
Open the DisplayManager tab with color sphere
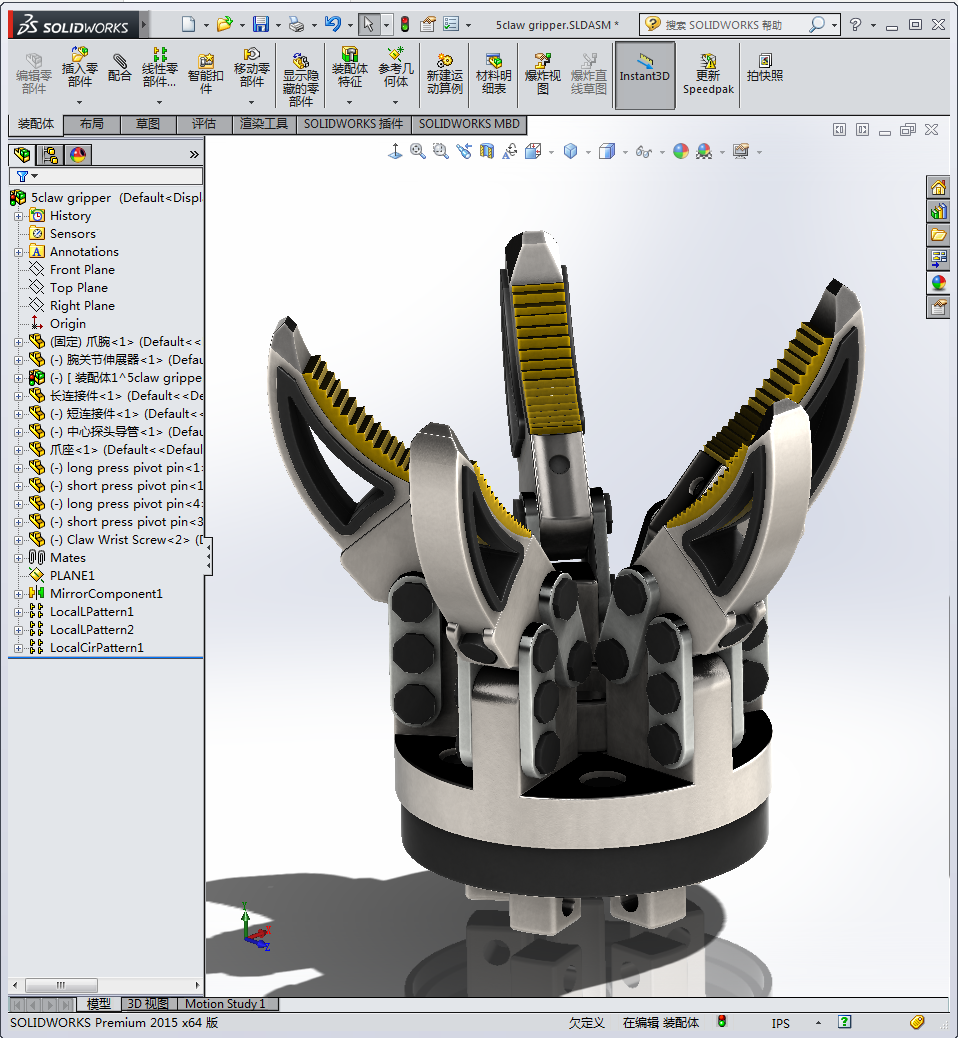coord(77,154)
